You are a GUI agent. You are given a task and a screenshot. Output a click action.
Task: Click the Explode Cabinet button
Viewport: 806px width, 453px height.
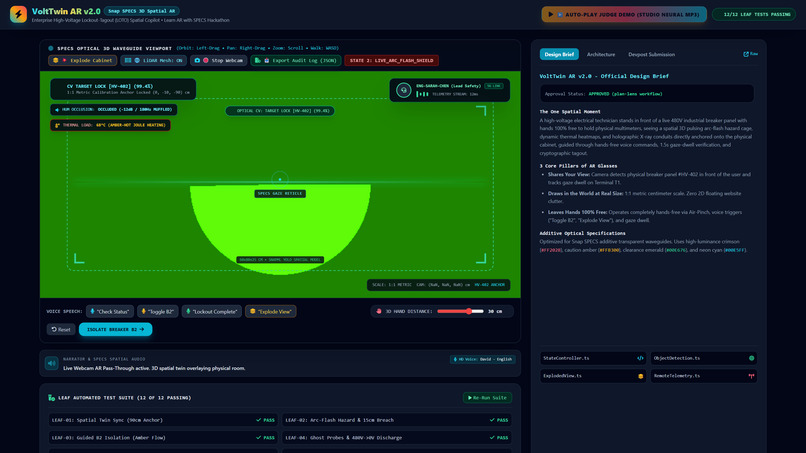pos(82,60)
